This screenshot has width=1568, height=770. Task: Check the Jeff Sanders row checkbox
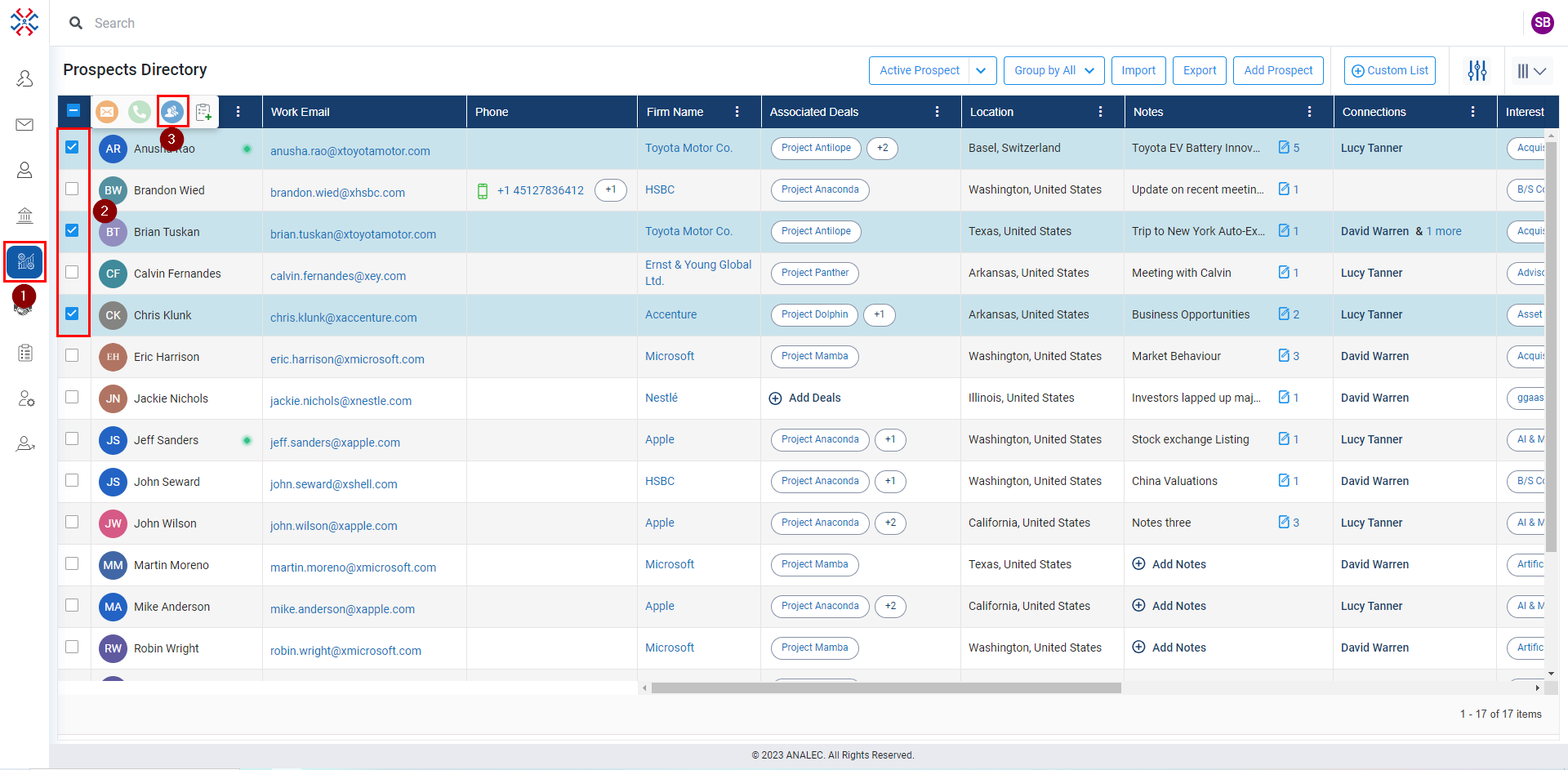pos(72,438)
